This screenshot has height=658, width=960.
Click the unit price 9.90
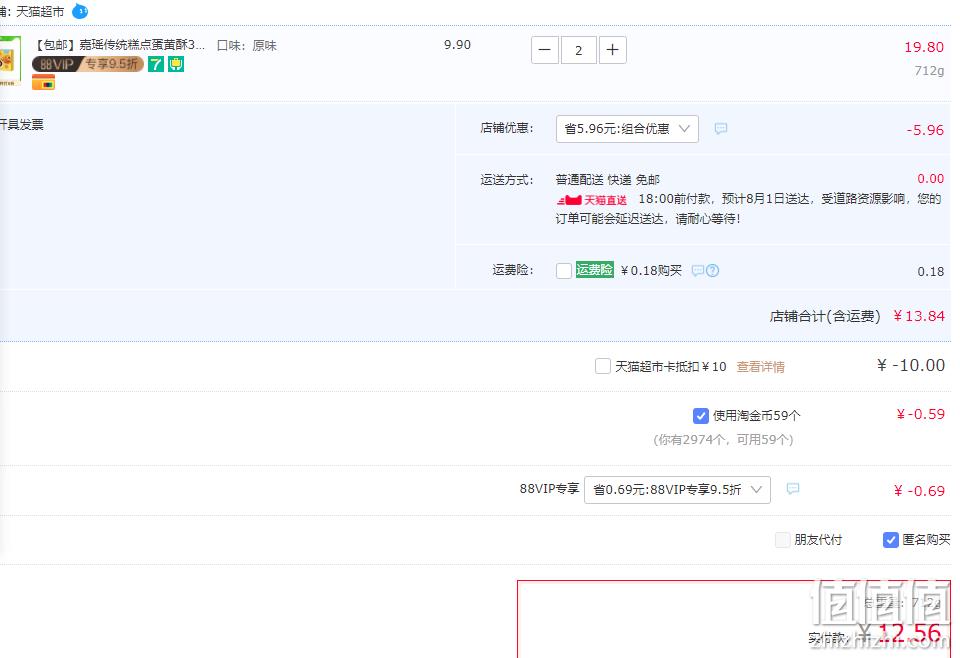457,45
